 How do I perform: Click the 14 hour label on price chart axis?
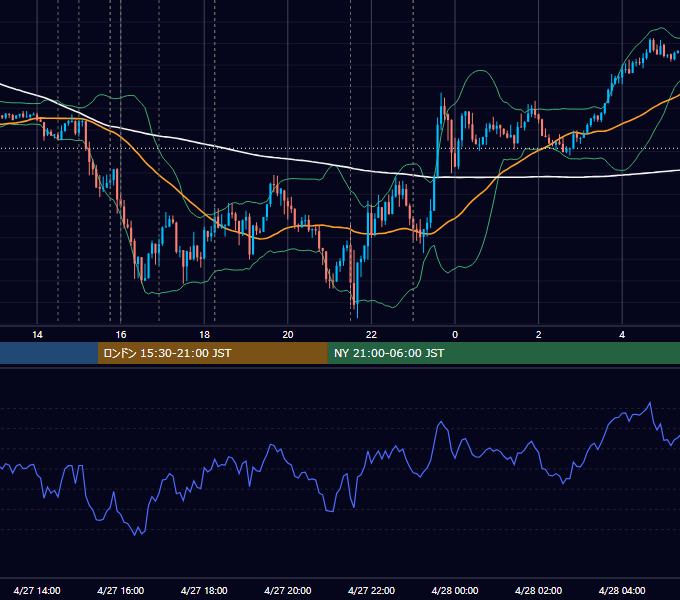click(37, 335)
